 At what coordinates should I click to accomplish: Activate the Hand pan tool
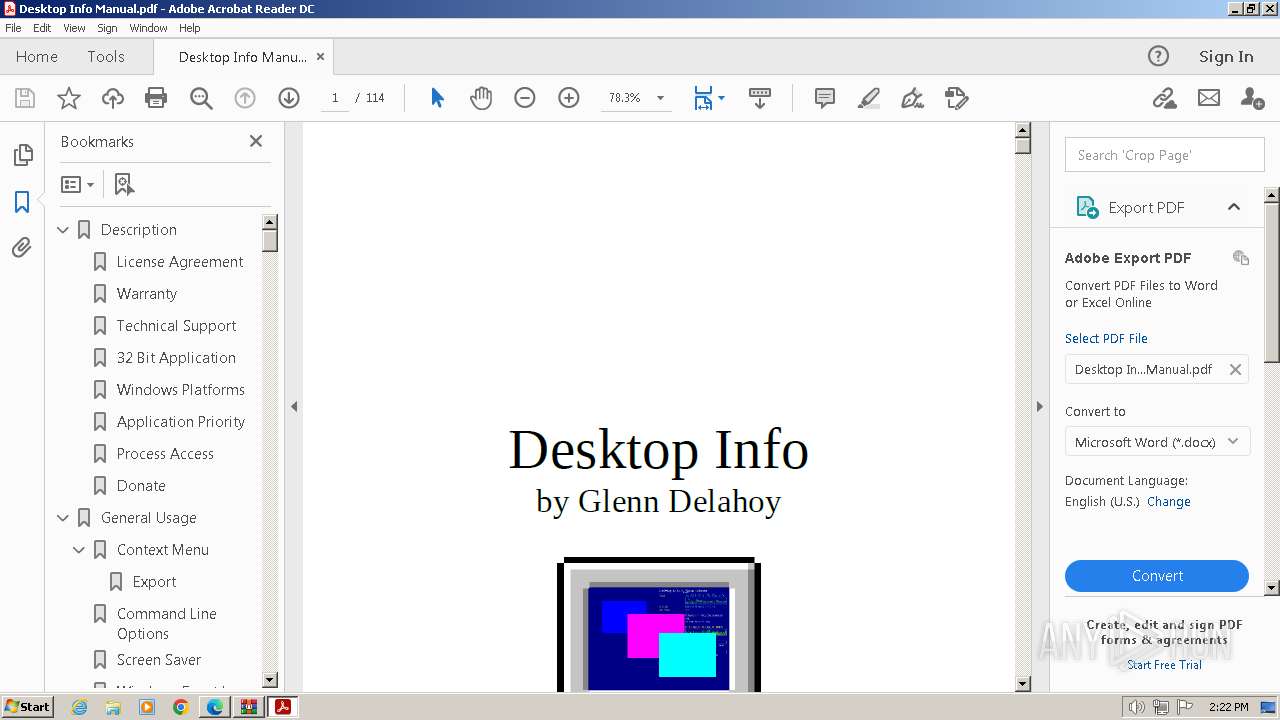click(481, 98)
